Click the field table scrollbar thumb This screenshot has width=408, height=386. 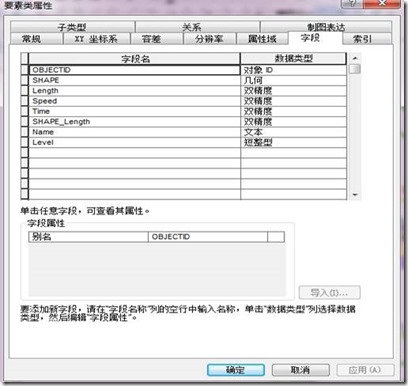pos(355,69)
